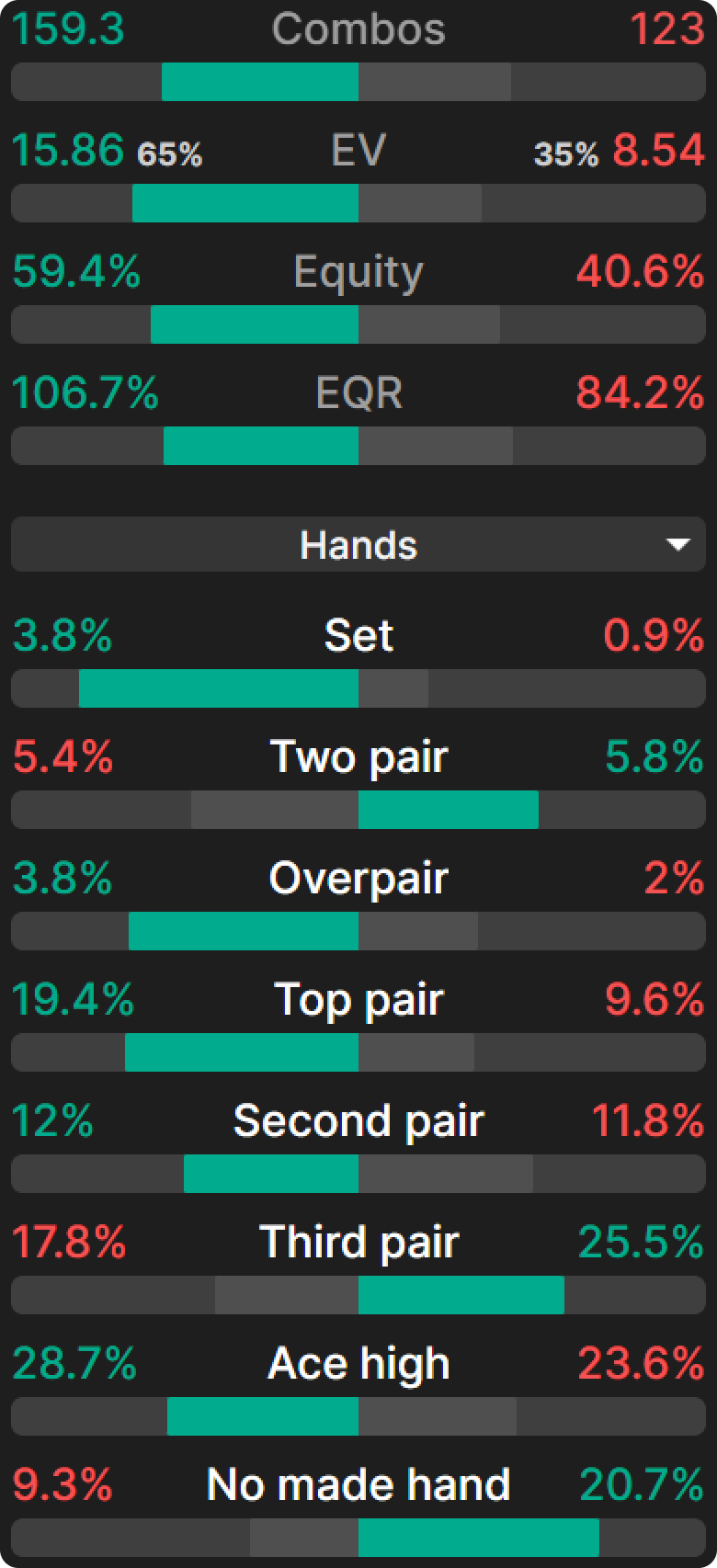Click the Top pair bar

pos(358,1052)
